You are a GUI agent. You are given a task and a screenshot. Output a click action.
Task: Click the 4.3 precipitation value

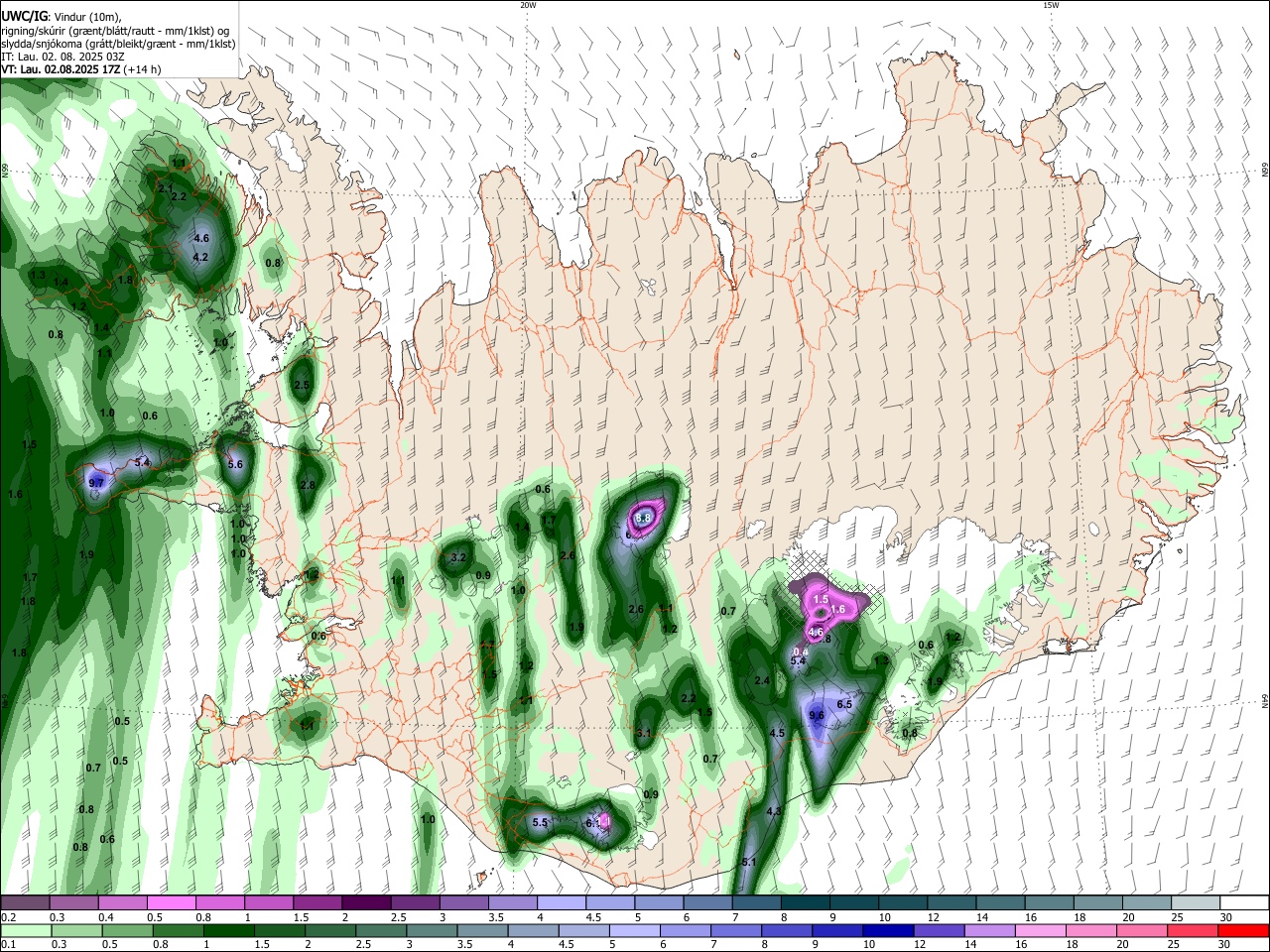pyautogui.click(x=775, y=811)
